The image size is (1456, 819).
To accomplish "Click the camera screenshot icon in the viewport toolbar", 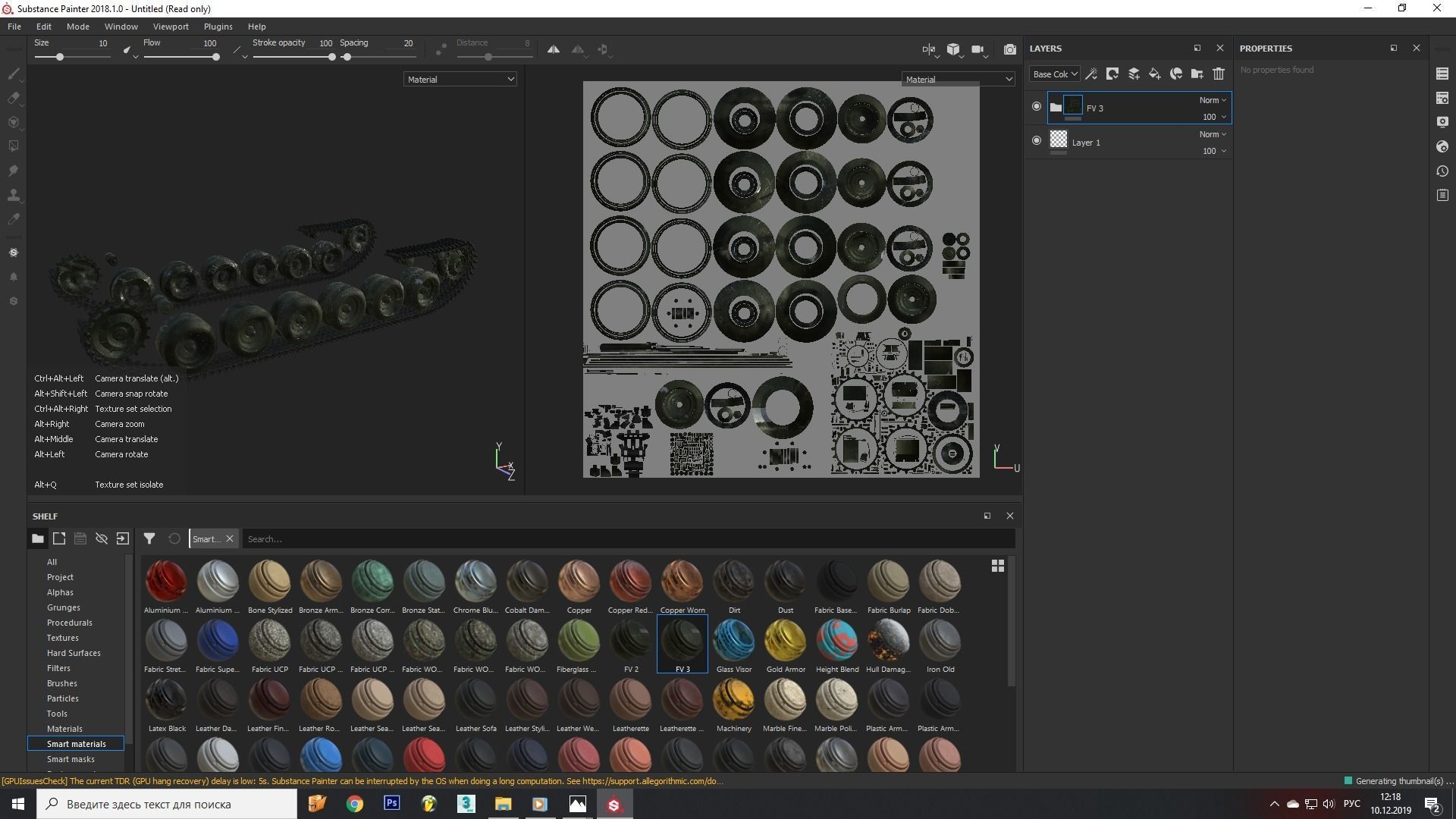I will pyautogui.click(x=1009, y=49).
